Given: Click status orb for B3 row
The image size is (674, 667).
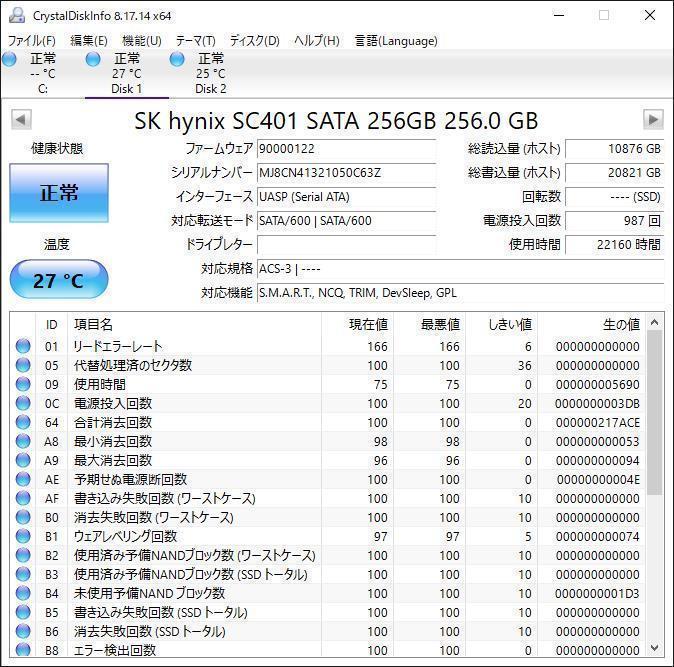Looking at the screenshot, I should click(x=23, y=574).
